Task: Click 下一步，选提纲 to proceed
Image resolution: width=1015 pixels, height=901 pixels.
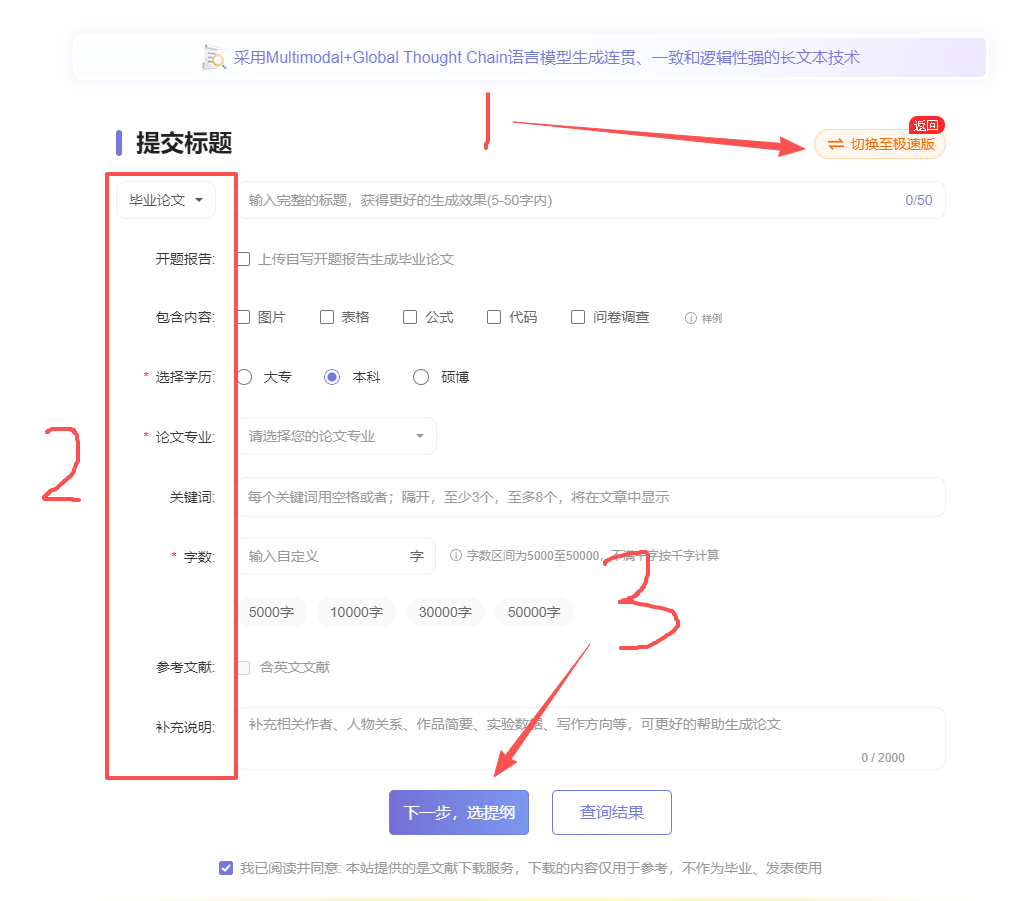Action: [459, 812]
